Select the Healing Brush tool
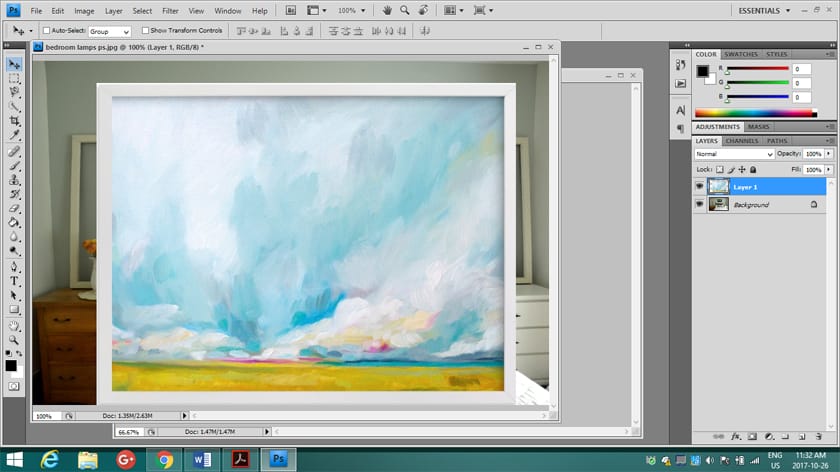Viewport: 840px width, 472px height. tap(14, 152)
